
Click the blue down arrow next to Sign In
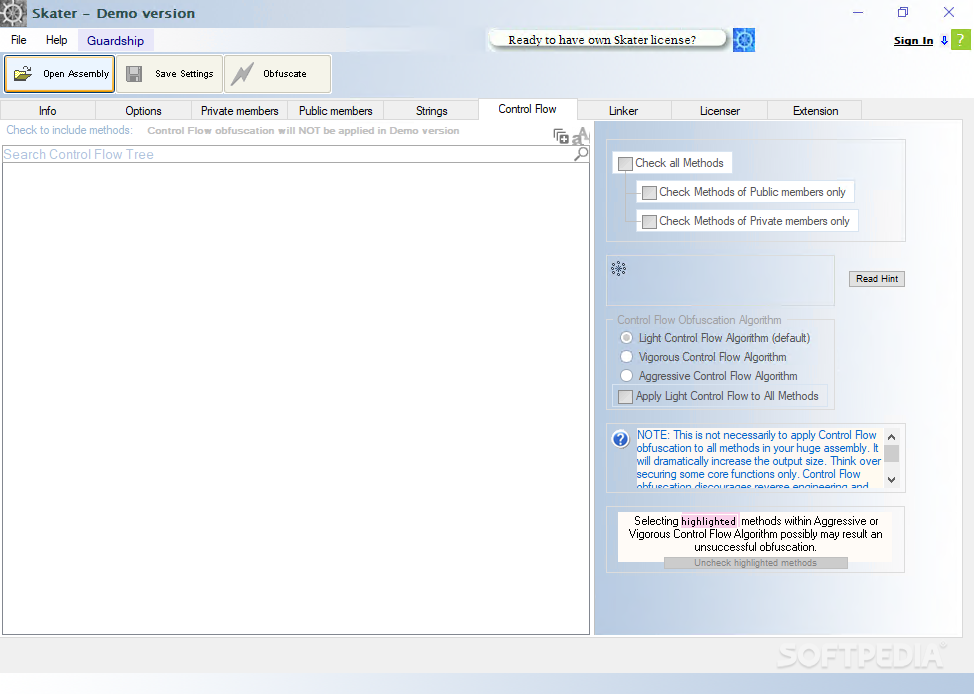tap(944, 40)
